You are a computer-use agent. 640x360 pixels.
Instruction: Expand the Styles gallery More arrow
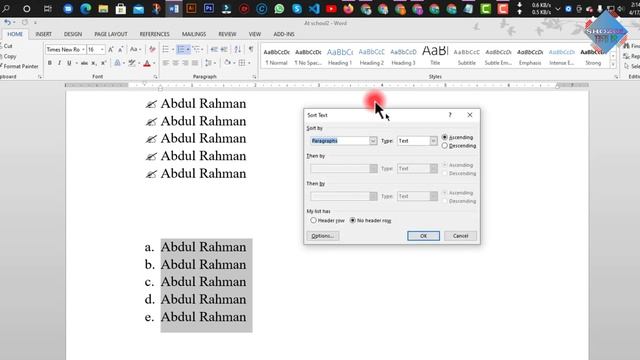tap(613, 65)
